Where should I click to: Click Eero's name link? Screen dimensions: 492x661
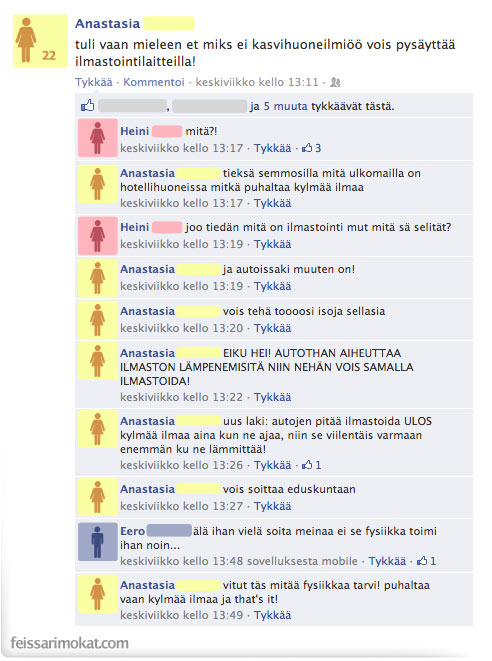132,531
